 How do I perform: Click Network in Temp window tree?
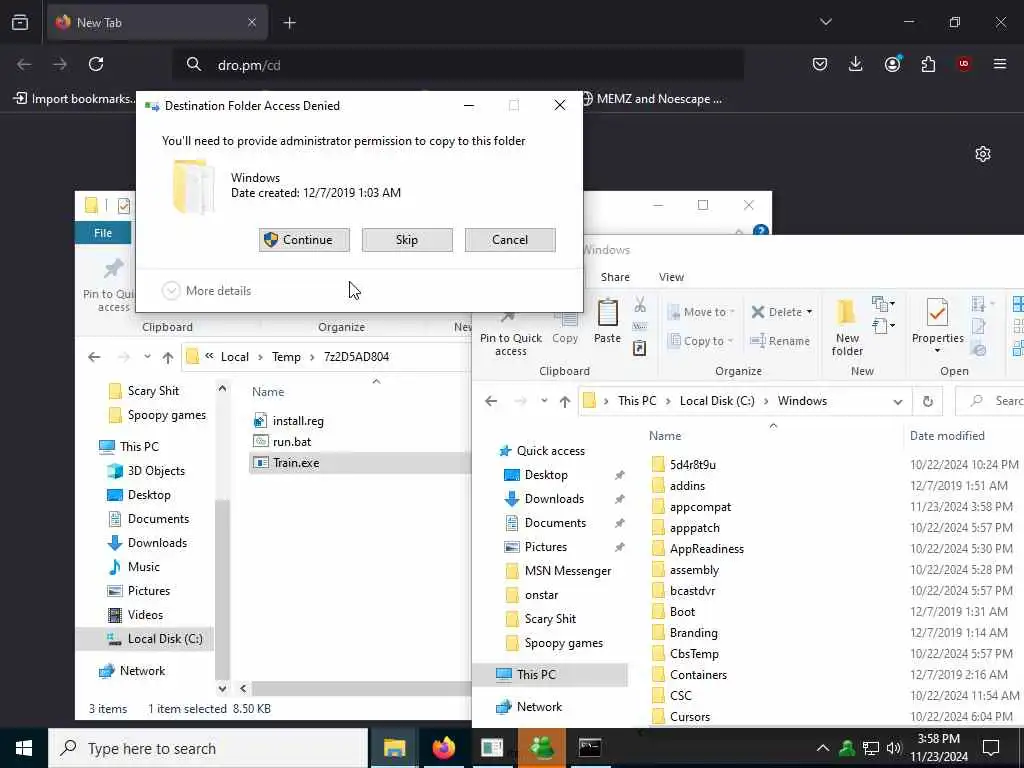click(132, 671)
